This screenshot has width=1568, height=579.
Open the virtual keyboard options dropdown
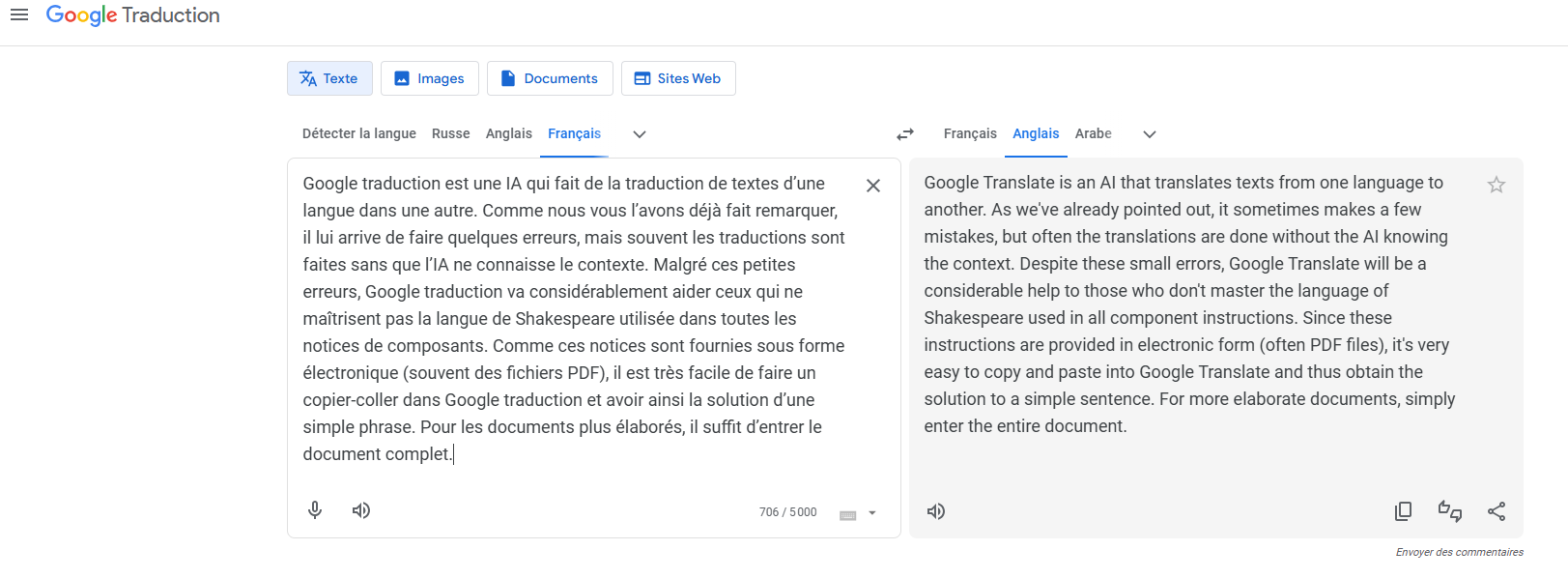872,513
